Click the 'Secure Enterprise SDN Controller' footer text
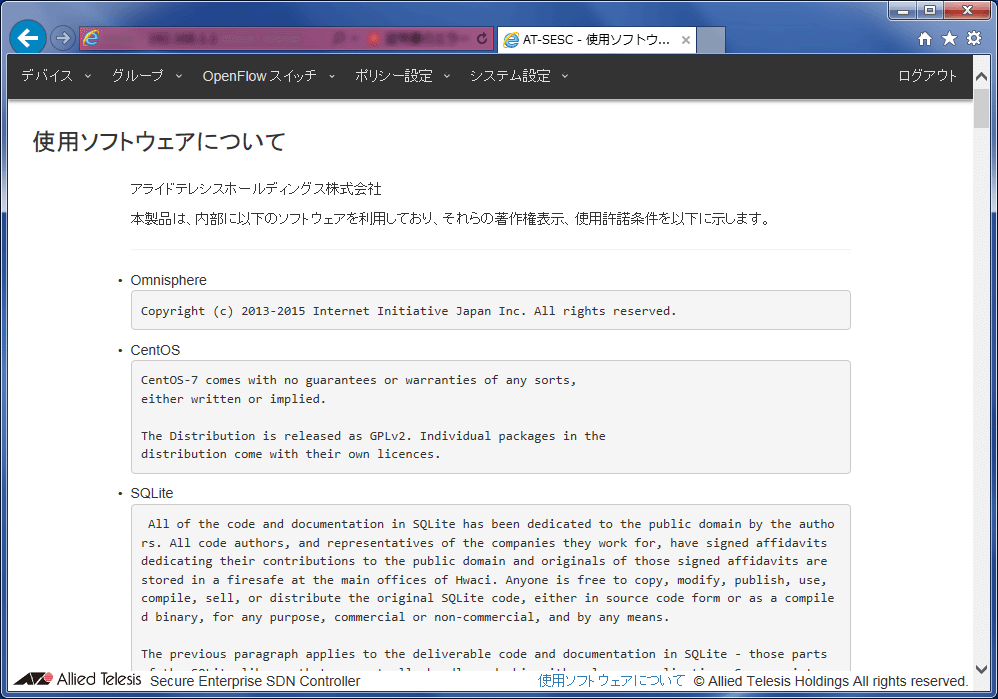This screenshot has width=998, height=699. pos(255,681)
